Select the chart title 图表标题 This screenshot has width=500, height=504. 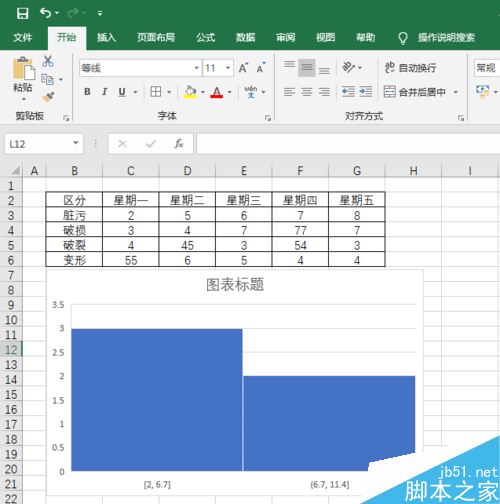pyautogui.click(x=235, y=285)
